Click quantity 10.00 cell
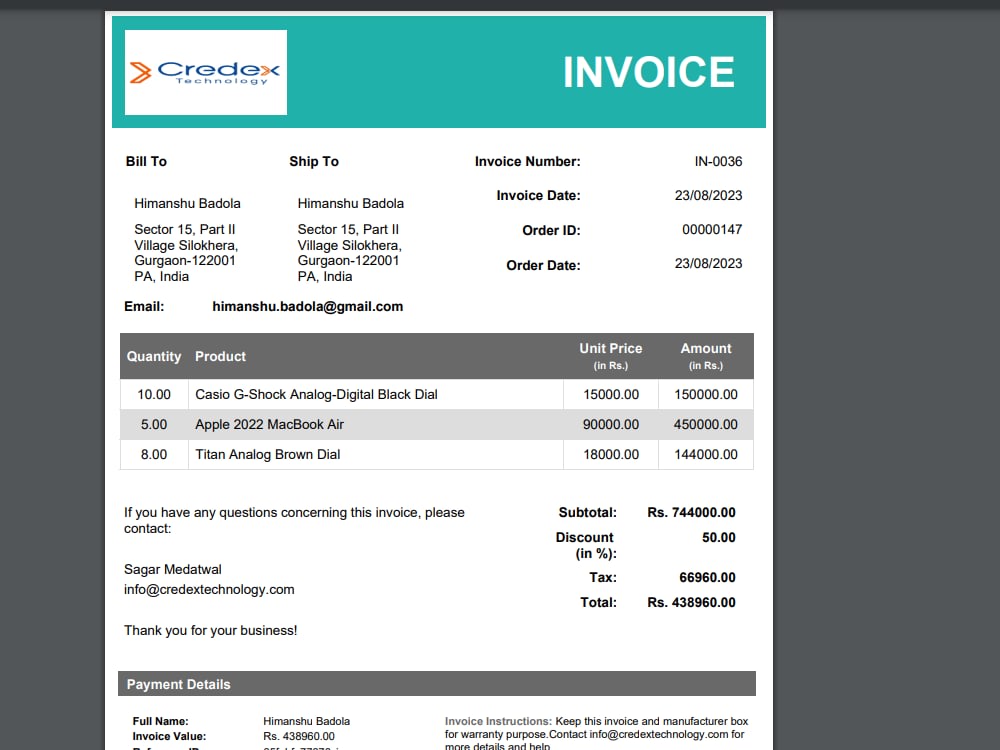The image size is (1000, 750). [x=154, y=395]
